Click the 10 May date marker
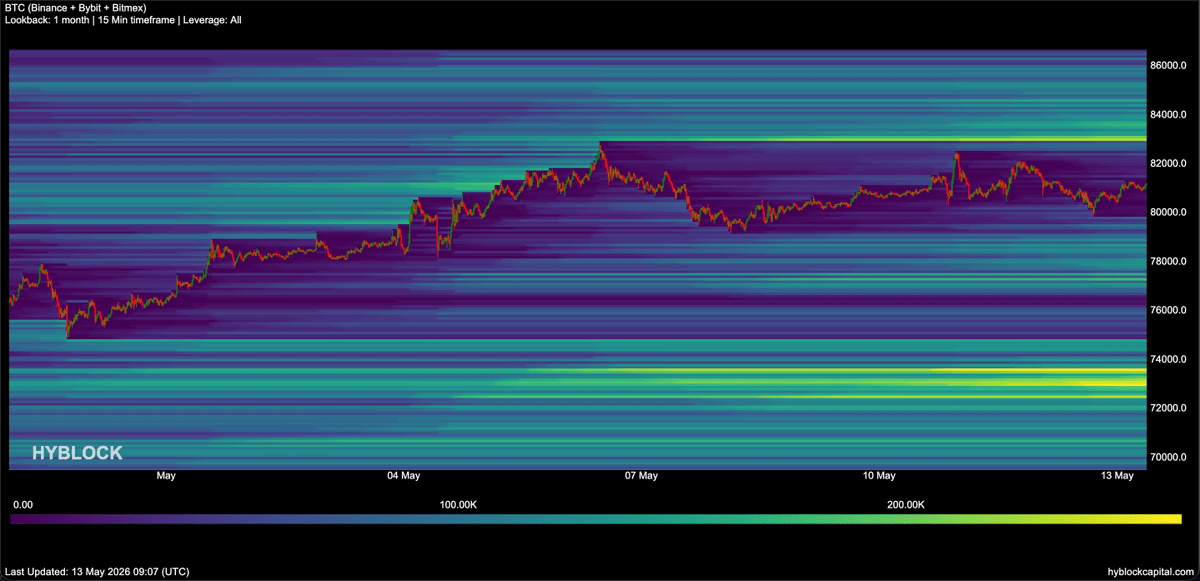The width and height of the screenshot is (1200, 581). click(878, 476)
